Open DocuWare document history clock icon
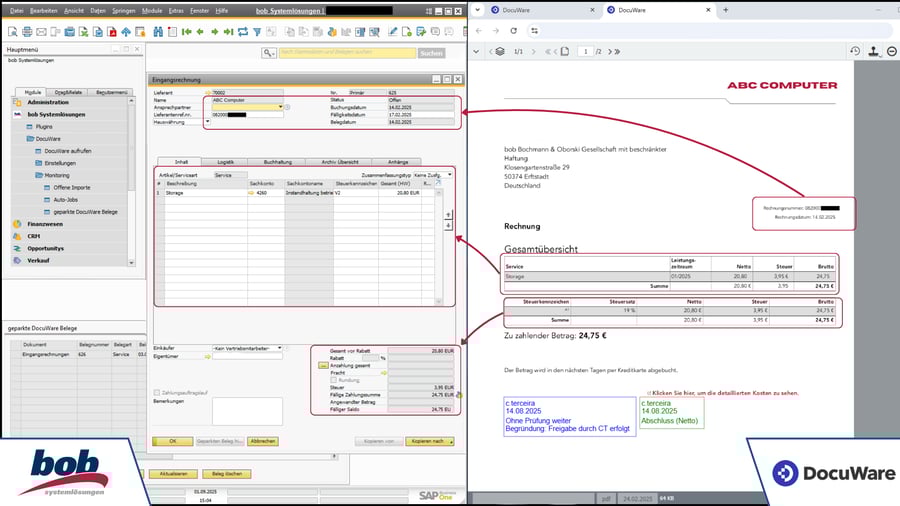 pyautogui.click(x=855, y=51)
